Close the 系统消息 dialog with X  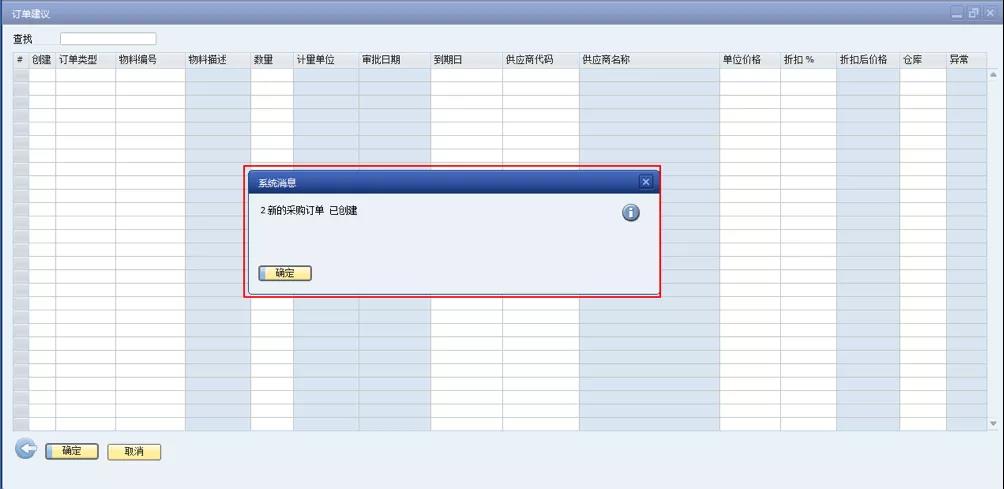645,182
